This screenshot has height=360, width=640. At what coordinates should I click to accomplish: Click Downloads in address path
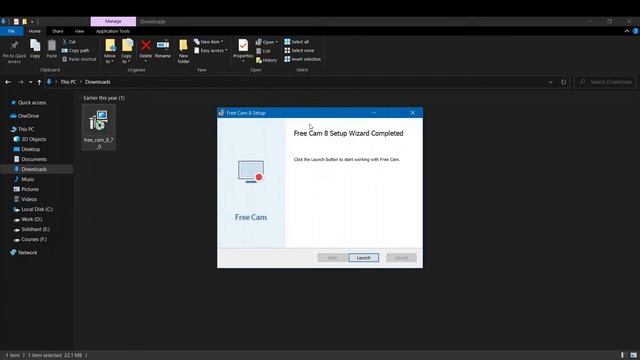pos(98,82)
